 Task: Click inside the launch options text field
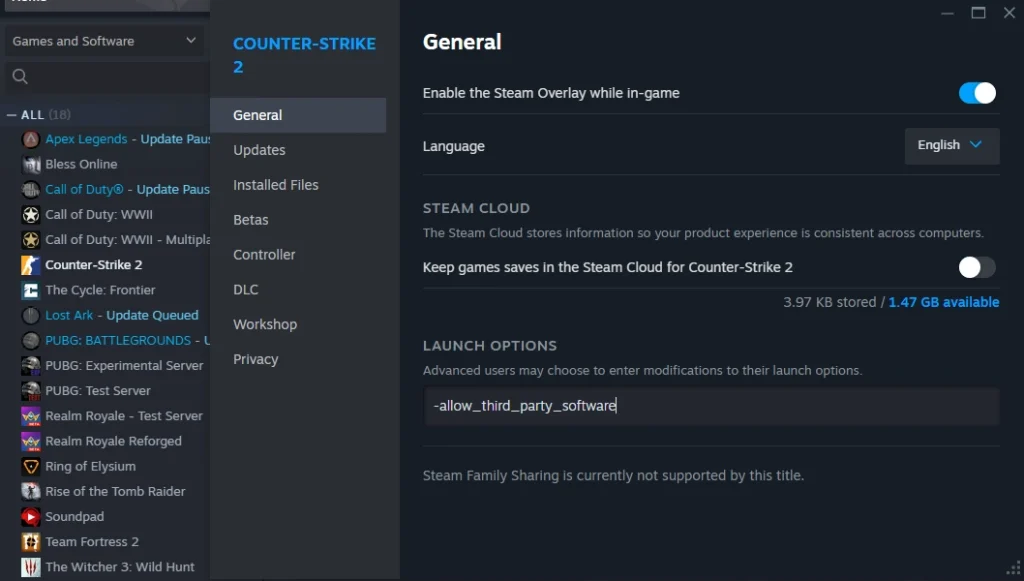(711, 406)
